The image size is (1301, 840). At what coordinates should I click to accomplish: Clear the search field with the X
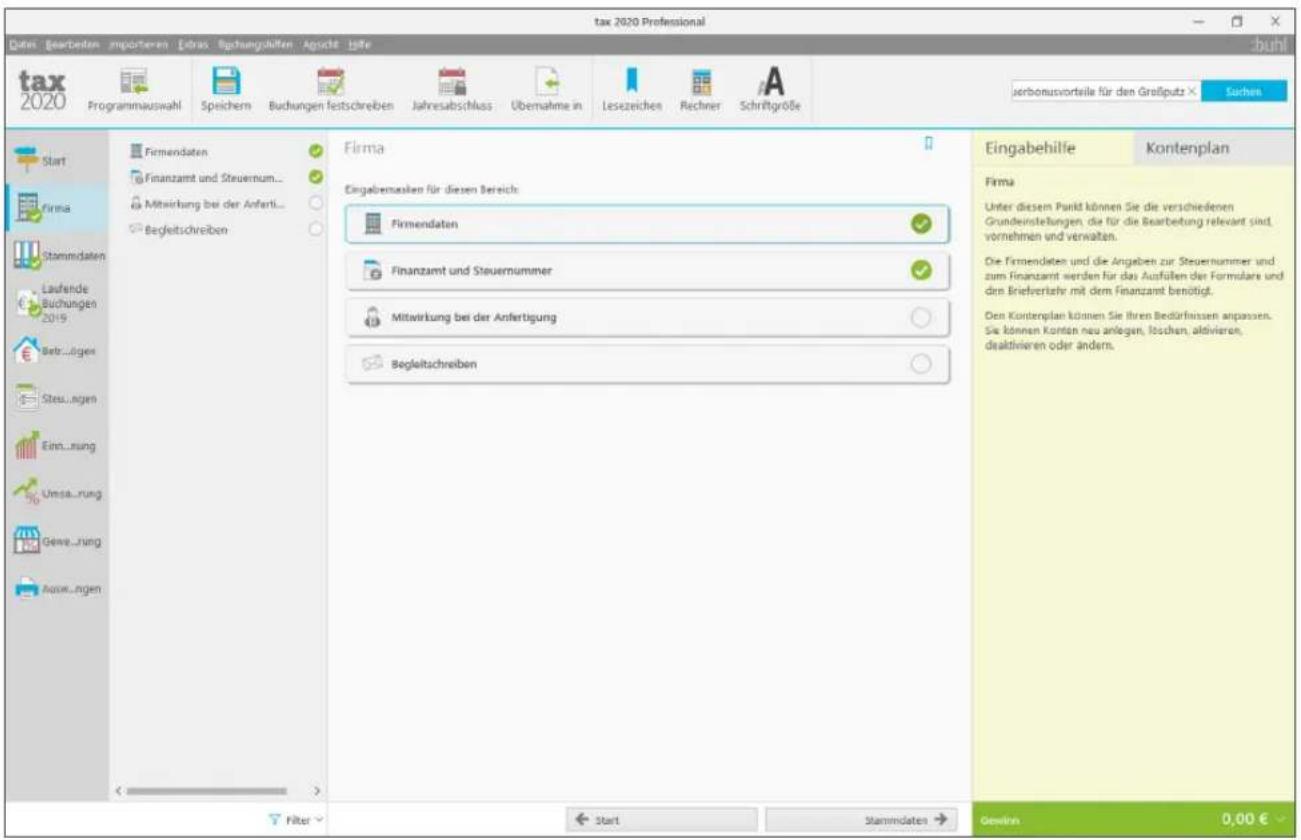pyautogui.click(x=1189, y=91)
